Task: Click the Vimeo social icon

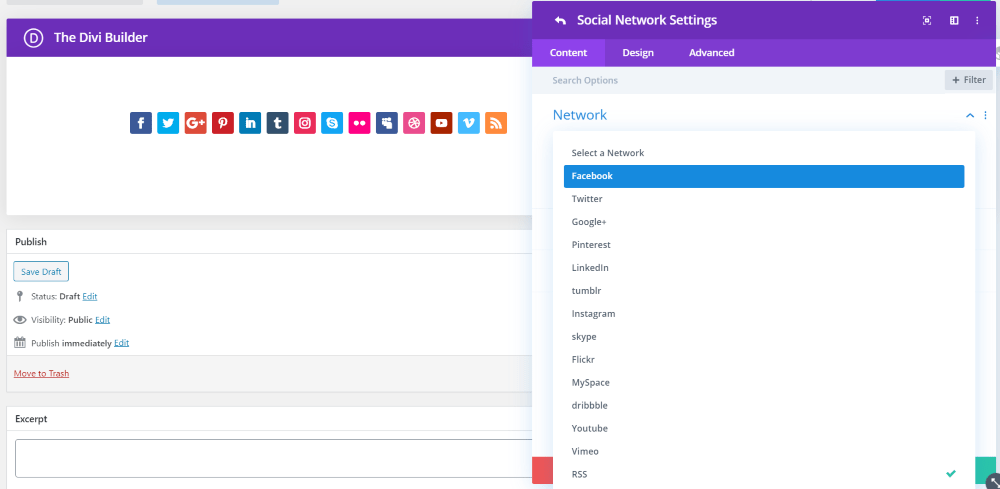Action: (x=469, y=123)
